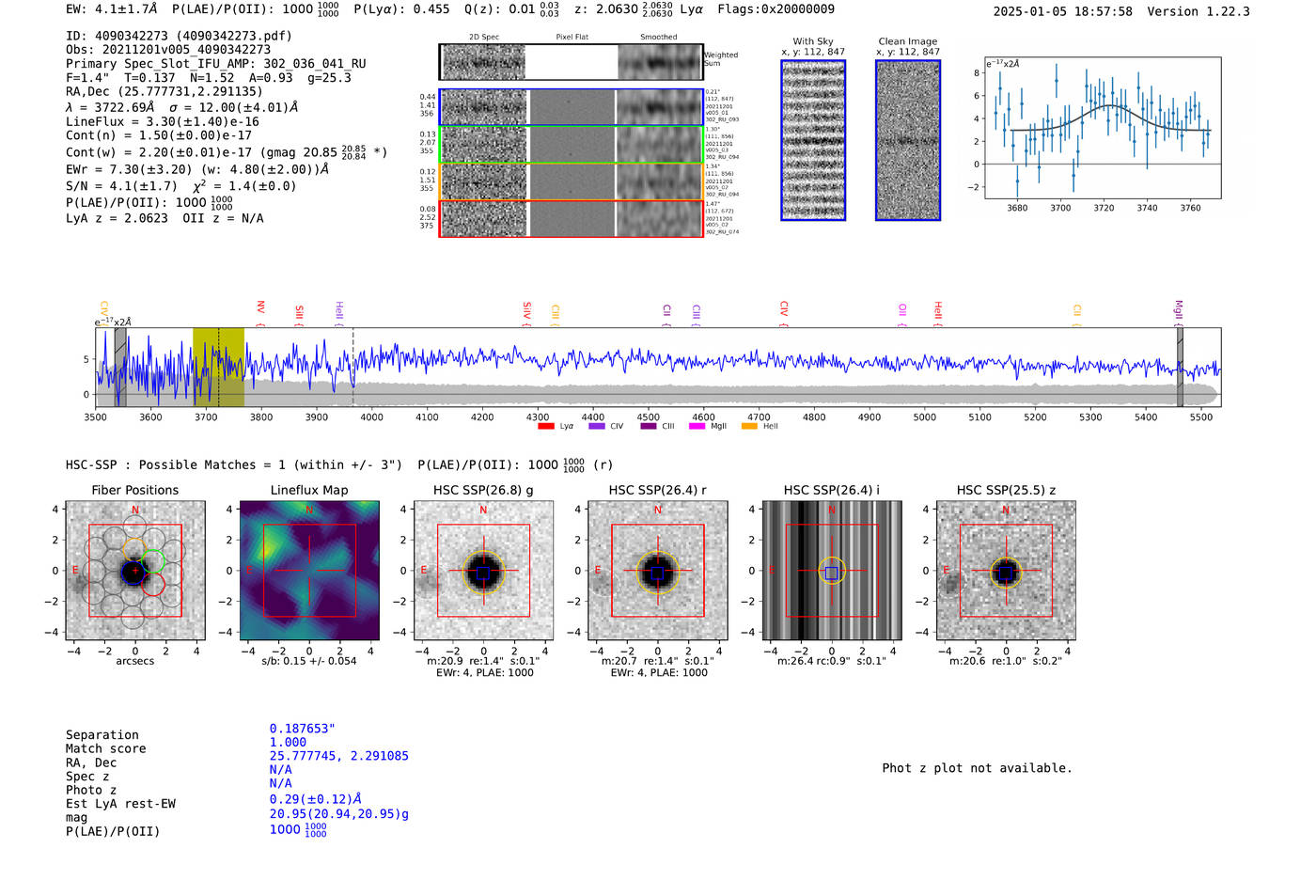Open the With Sky cutout image
The width and height of the screenshot is (1316, 896).
click(x=813, y=140)
